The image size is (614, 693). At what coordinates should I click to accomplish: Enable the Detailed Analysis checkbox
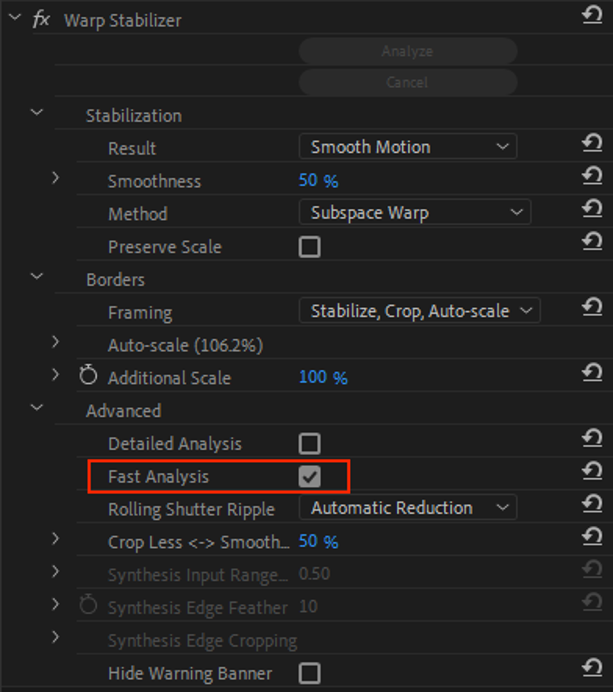[x=309, y=443]
